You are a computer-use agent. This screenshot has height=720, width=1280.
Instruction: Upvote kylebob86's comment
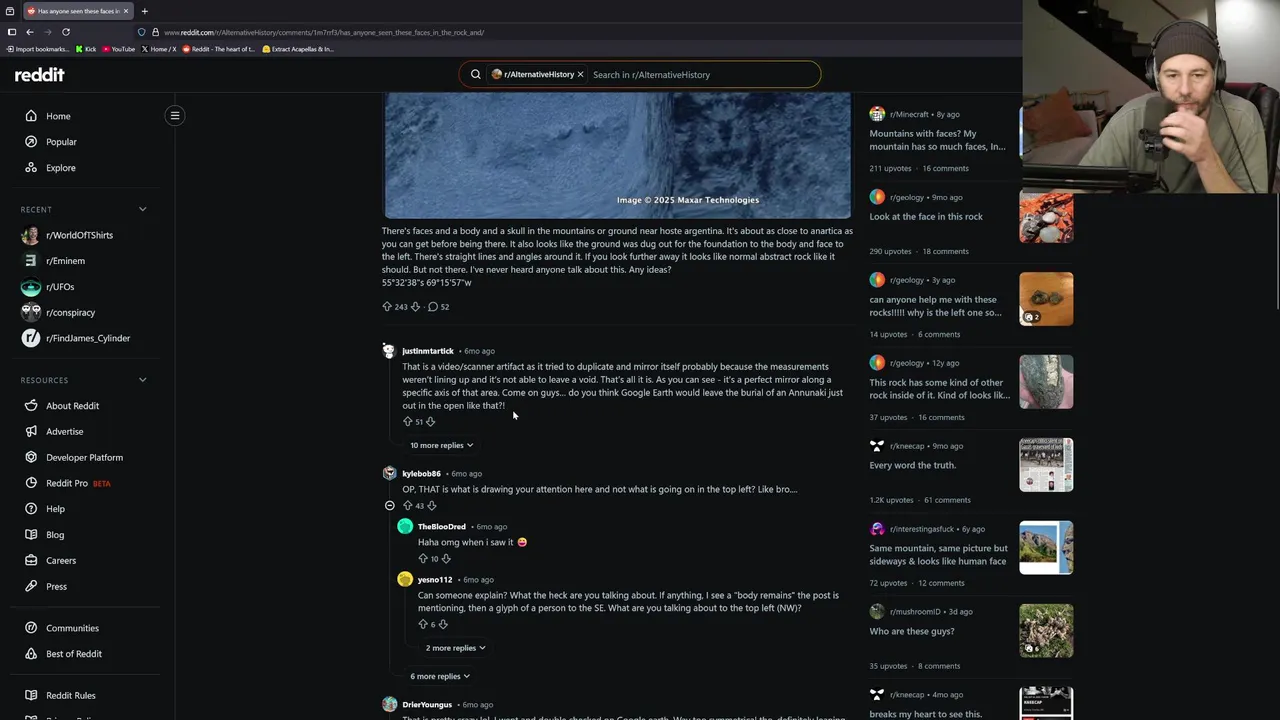coord(407,506)
